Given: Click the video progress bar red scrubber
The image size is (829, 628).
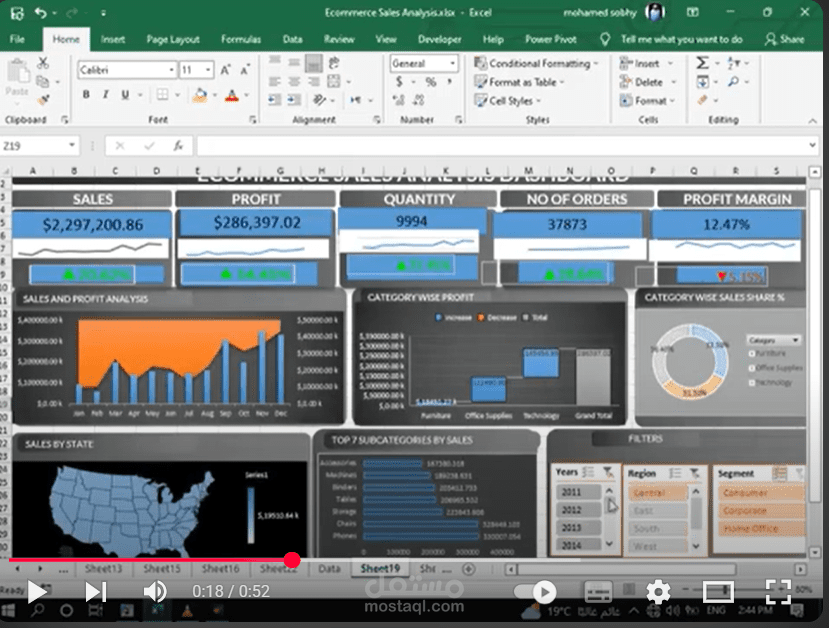Looking at the screenshot, I should [x=292, y=560].
